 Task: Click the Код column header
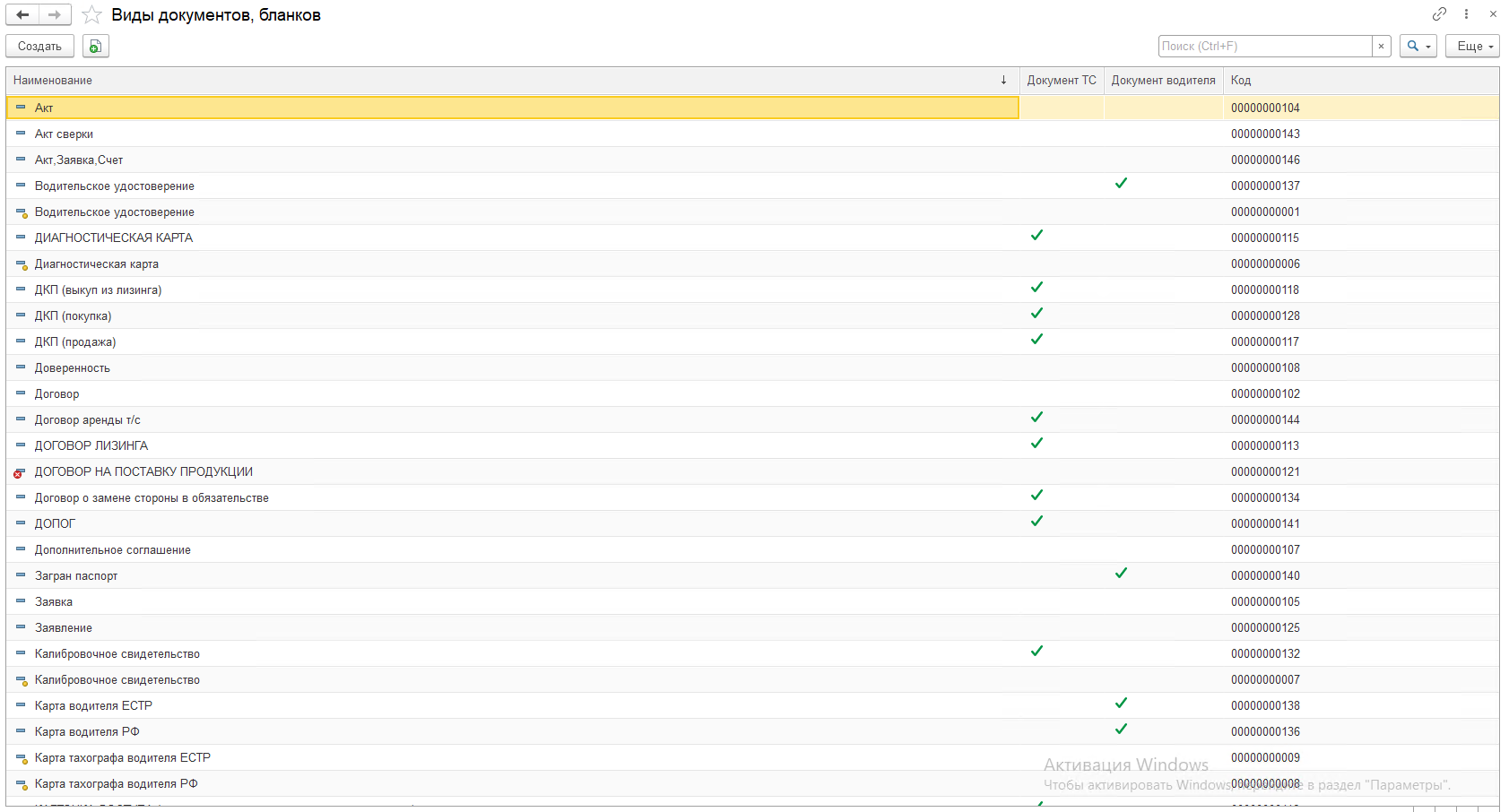tap(1241, 81)
